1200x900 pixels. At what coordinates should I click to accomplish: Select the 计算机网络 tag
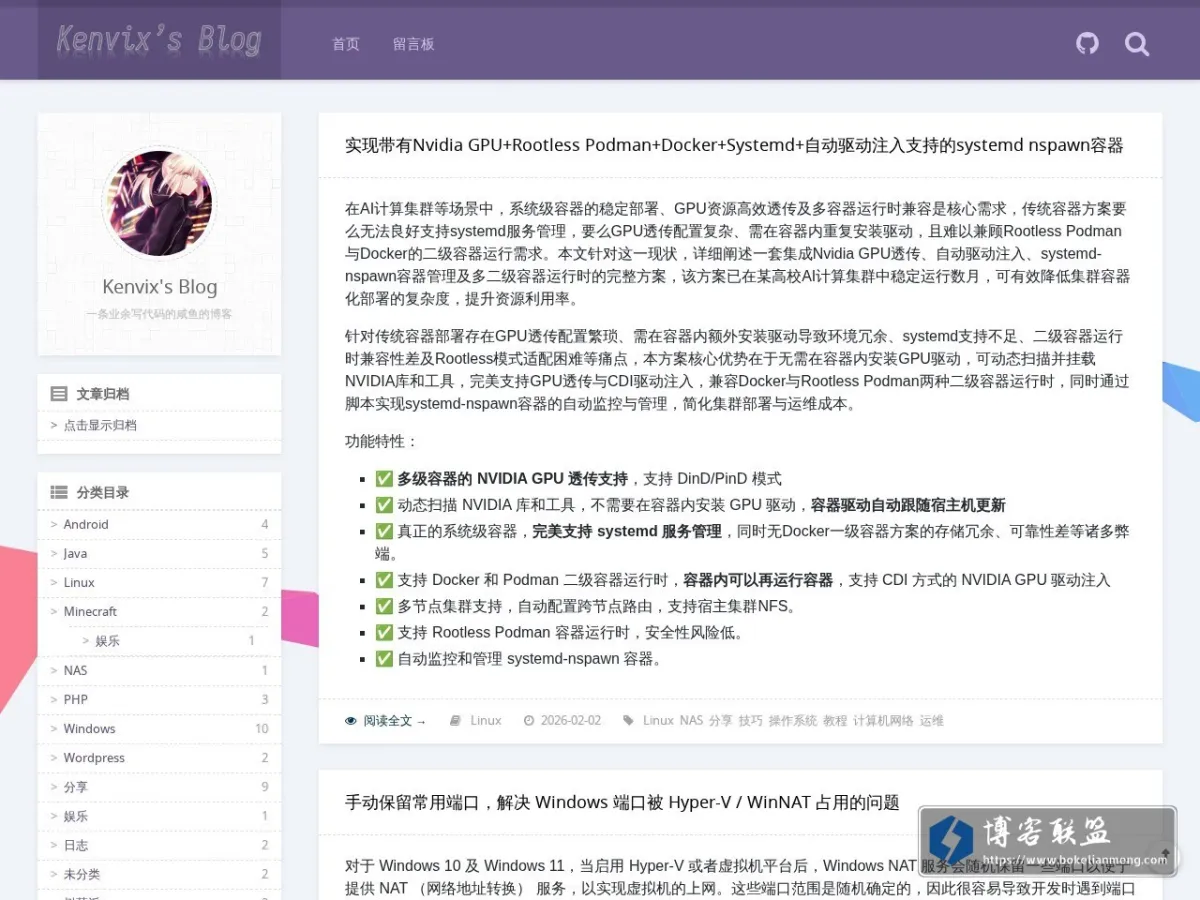pos(883,720)
